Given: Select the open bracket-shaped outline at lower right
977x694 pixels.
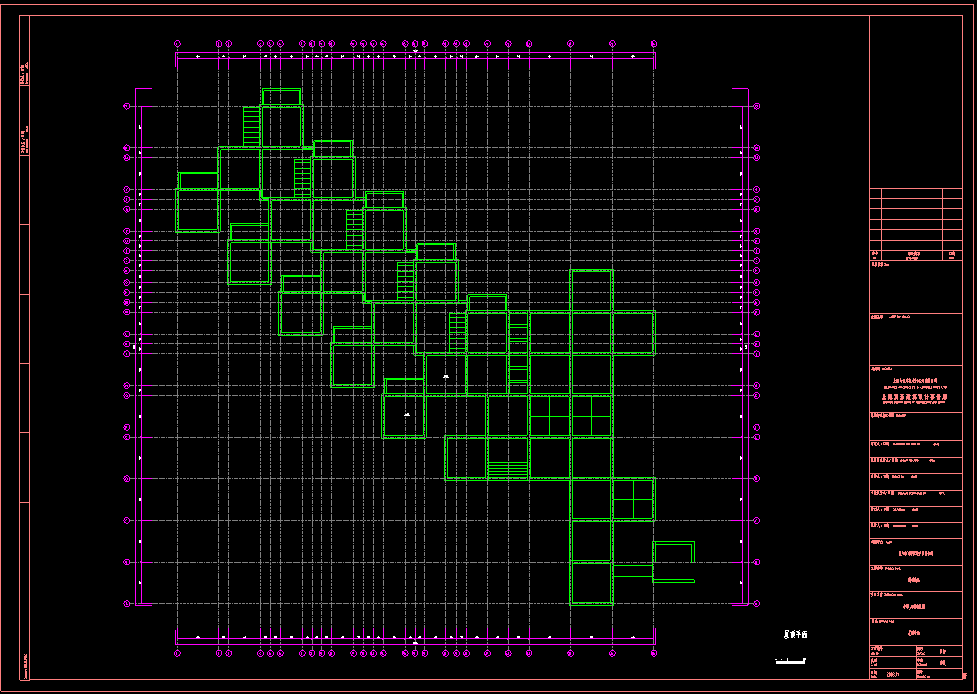Looking at the screenshot, I should pos(673,553).
